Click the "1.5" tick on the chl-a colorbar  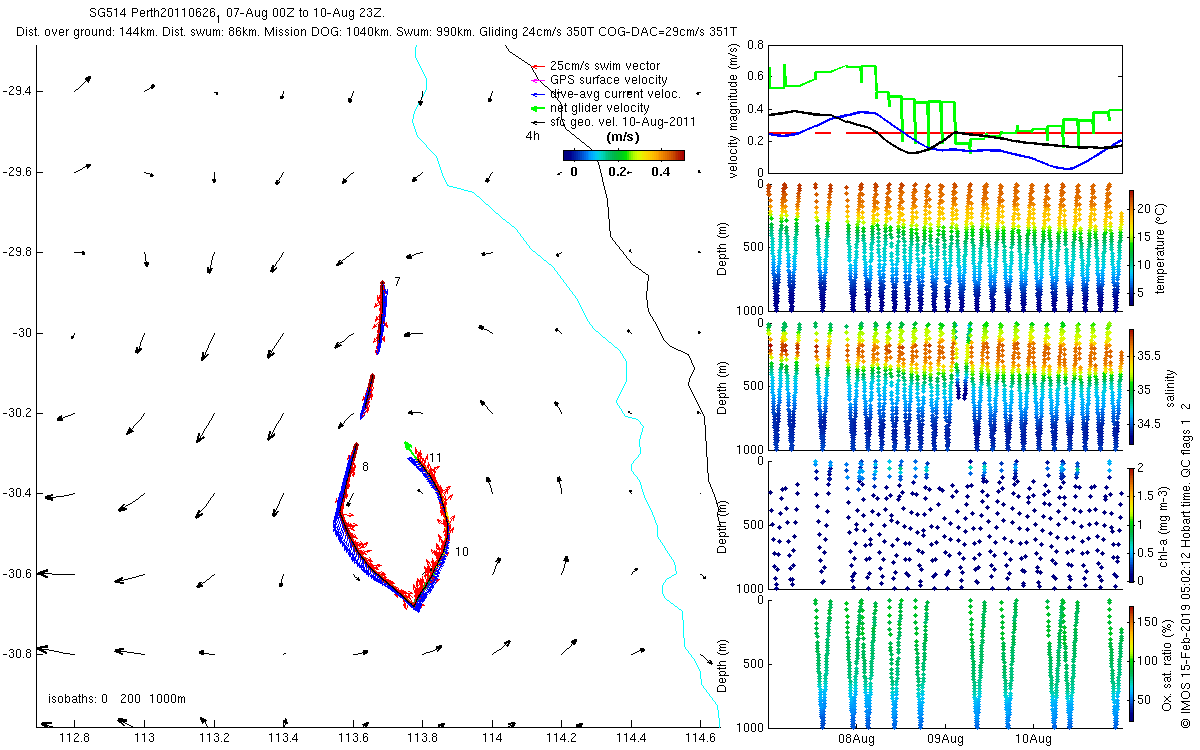[1148, 494]
